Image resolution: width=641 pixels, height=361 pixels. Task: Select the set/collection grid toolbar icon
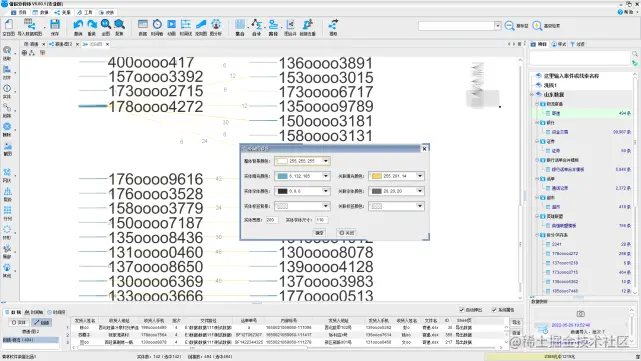(240, 25)
